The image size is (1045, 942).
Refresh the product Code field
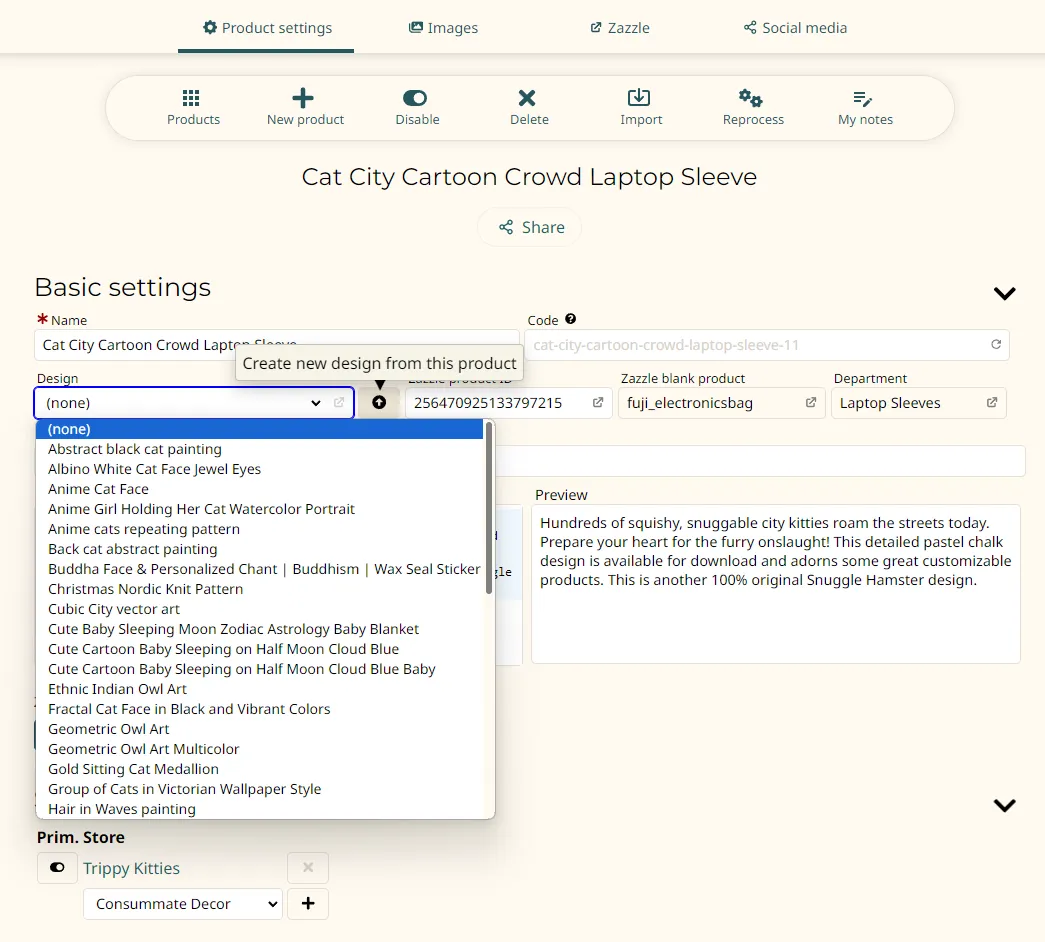pyautogui.click(x=996, y=345)
